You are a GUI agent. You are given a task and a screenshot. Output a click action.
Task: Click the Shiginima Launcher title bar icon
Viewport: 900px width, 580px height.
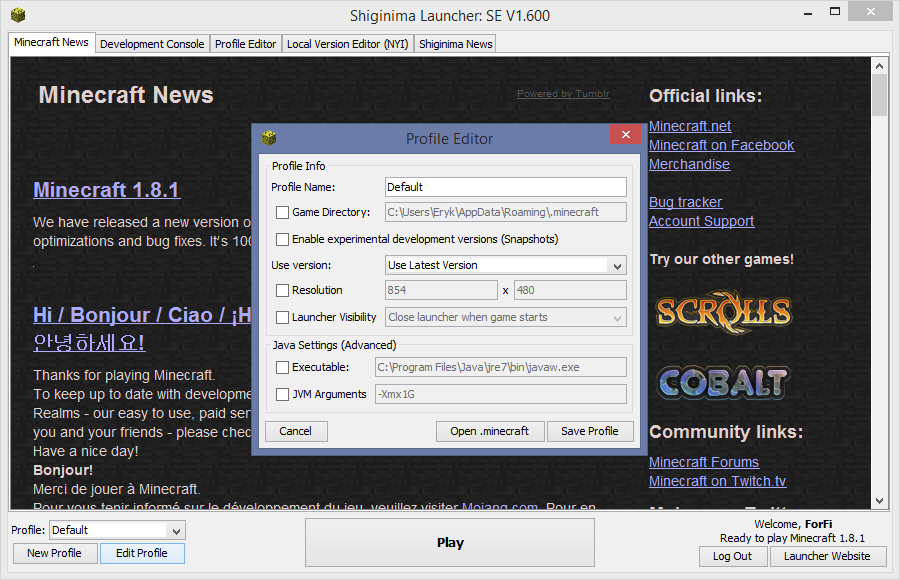18,15
